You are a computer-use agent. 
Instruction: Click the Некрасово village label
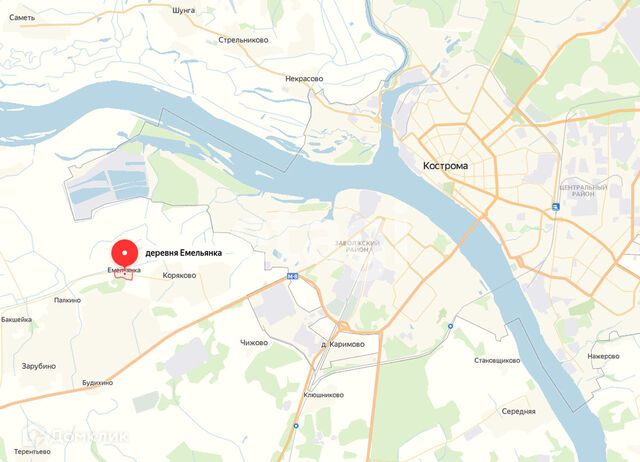(x=304, y=79)
